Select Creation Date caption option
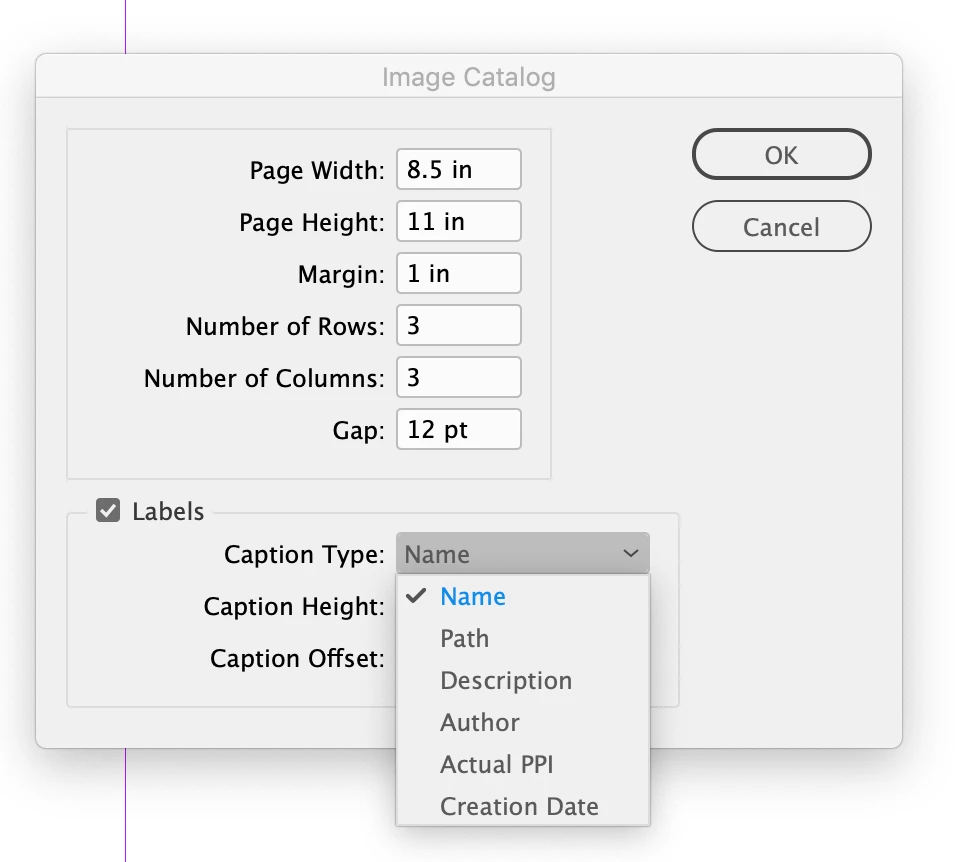 519,807
